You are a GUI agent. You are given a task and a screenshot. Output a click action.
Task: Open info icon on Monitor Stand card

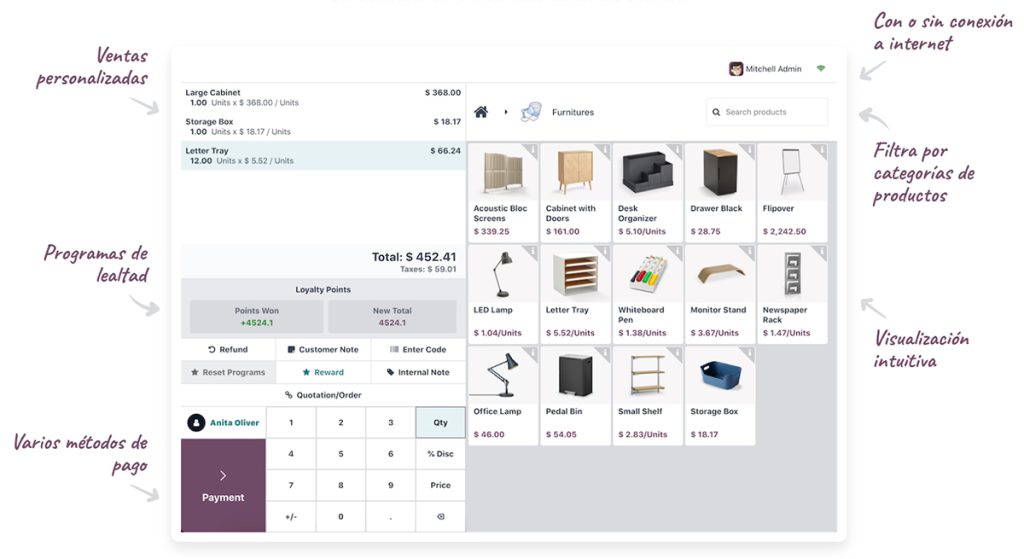point(749,252)
